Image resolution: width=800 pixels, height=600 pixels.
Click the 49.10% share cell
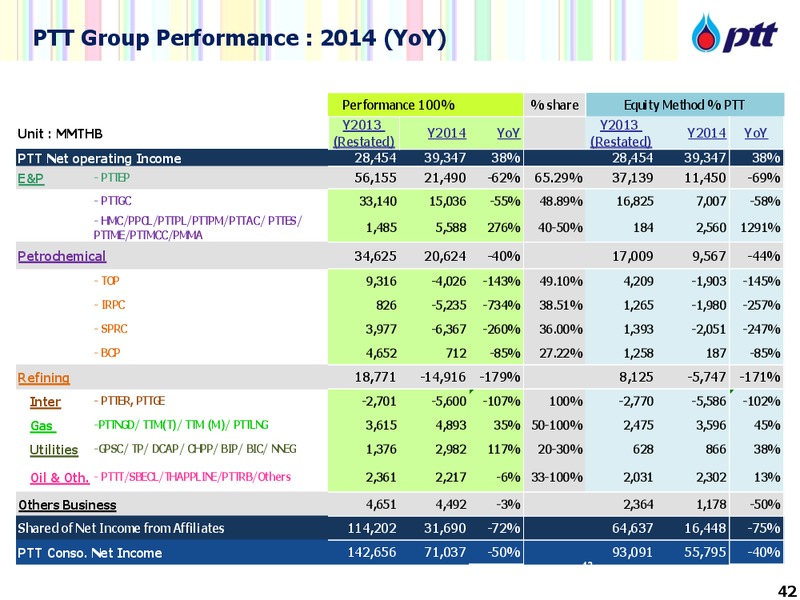[x=561, y=281]
